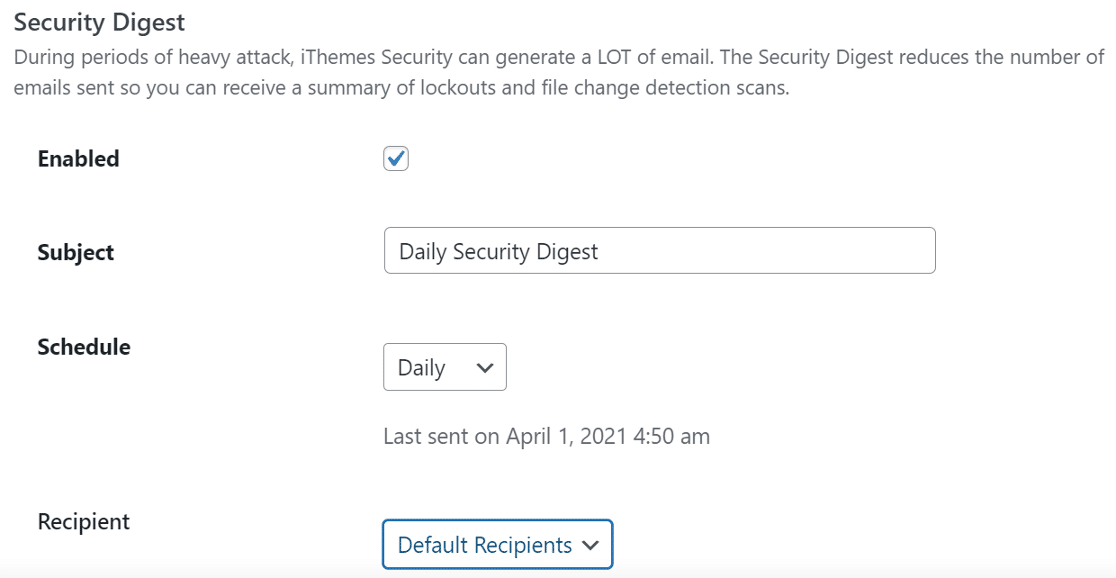Click the Recipient field label
Screen dimensions: 1116x578
pyautogui.click(x=83, y=521)
